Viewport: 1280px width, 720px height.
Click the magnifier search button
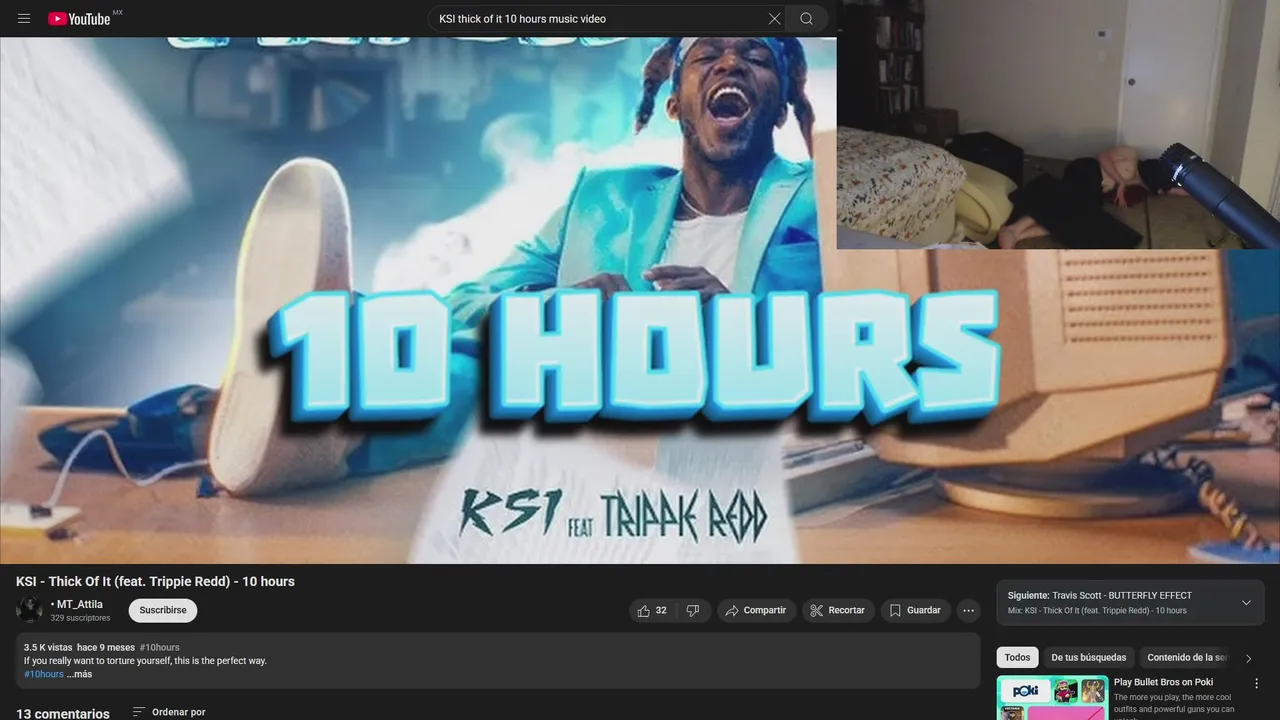pyautogui.click(x=806, y=18)
